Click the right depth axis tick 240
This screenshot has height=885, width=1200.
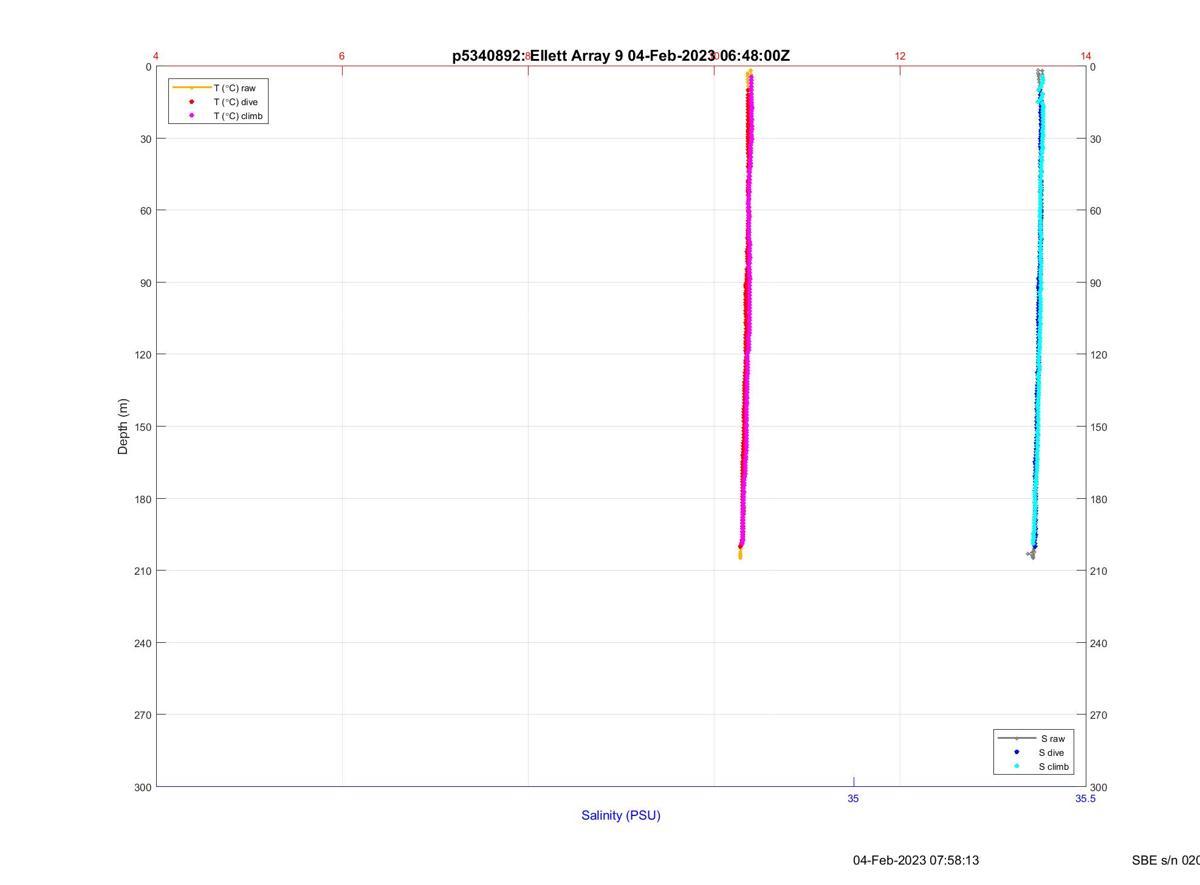pos(1100,643)
